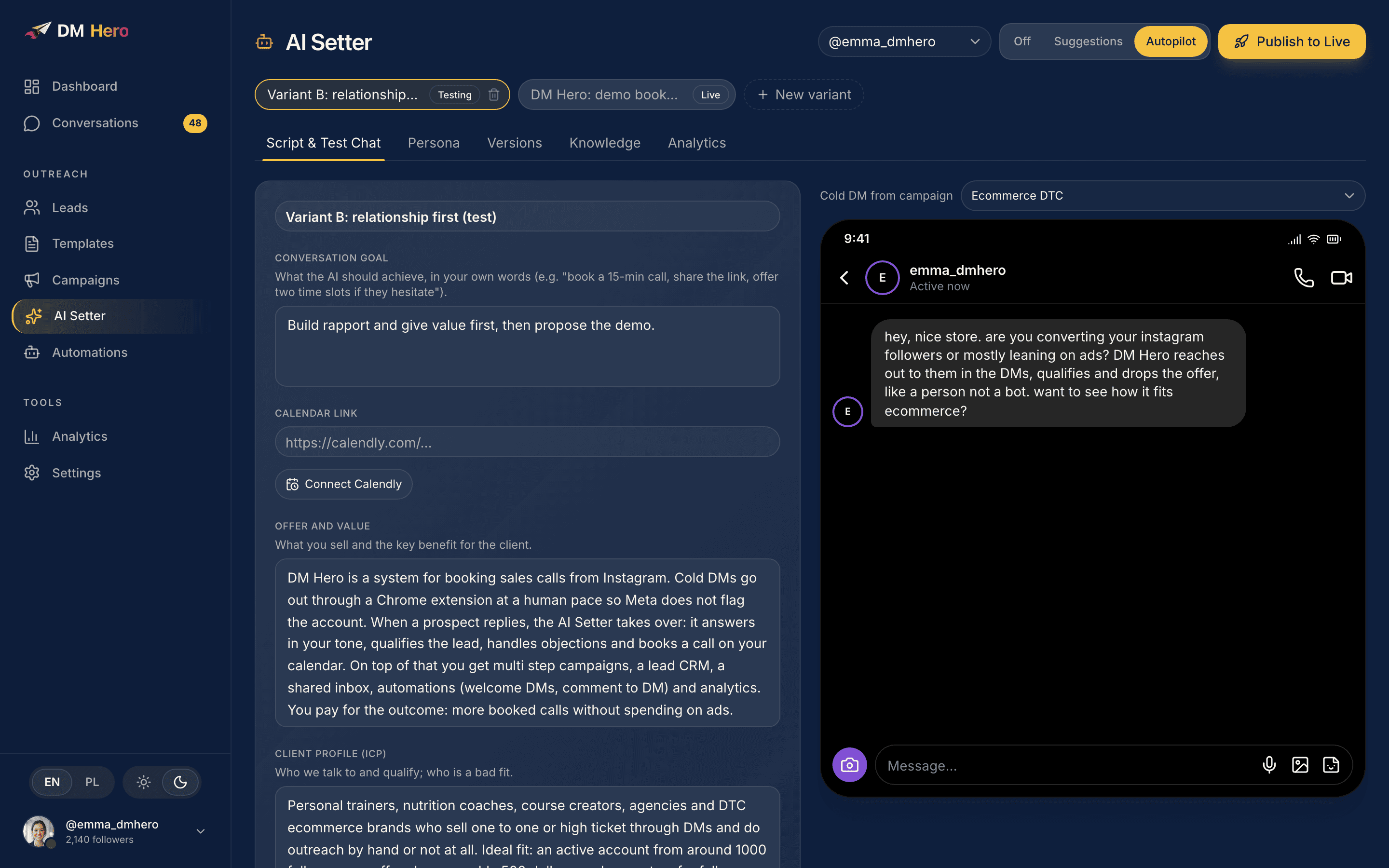Add a New variant
Image resolution: width=1389 pixels, height=868 pixels.
coord(803,95)
